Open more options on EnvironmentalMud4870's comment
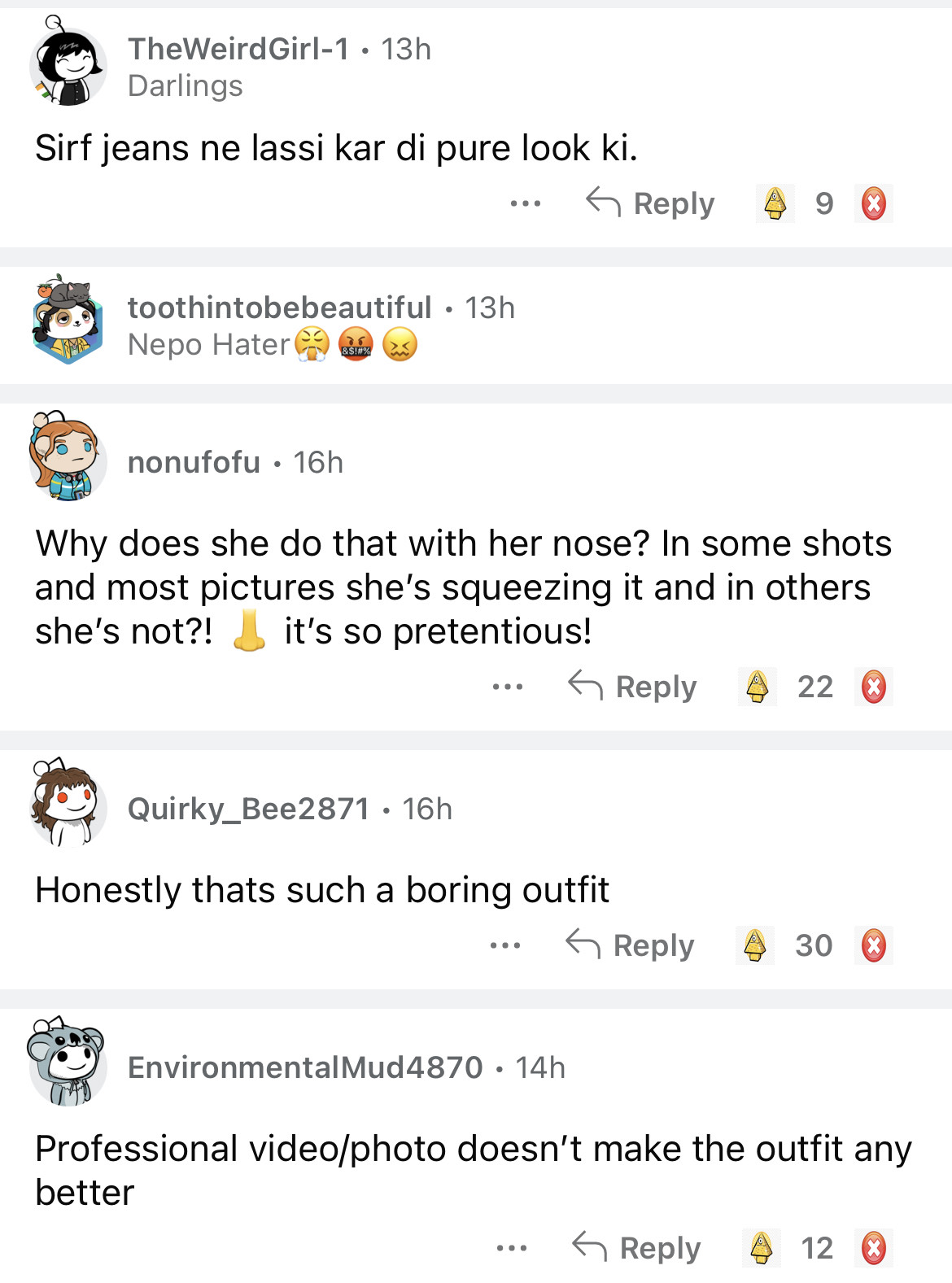The image size is (952, 1283). [512, 1248]
